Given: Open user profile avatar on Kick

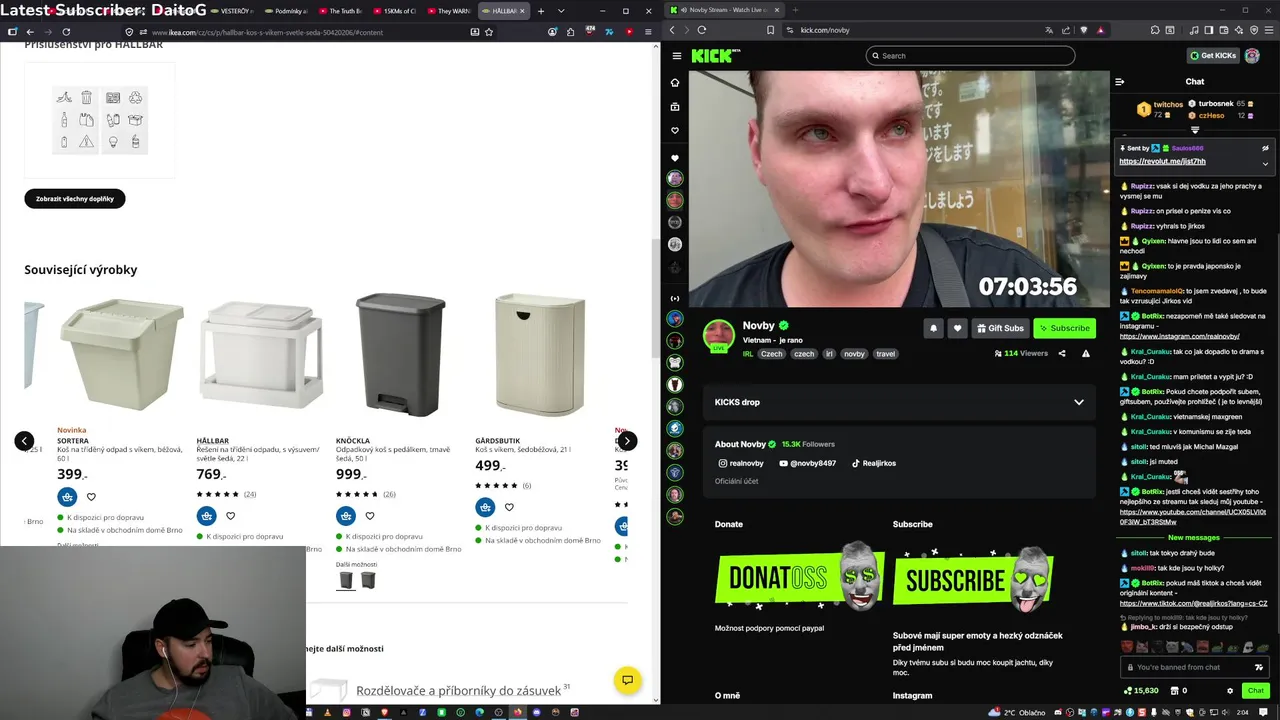Looking at the screenshot, I should click(1252, 56).
